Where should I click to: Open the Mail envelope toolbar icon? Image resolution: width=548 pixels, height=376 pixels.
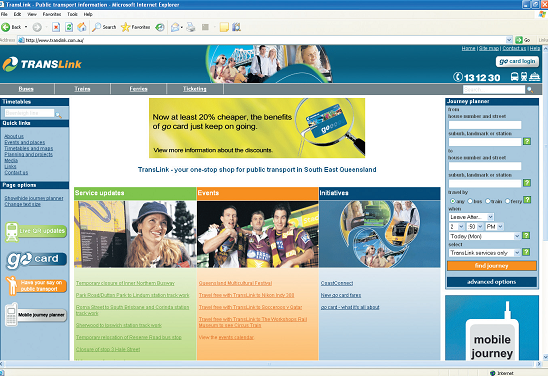coord(175,27)
